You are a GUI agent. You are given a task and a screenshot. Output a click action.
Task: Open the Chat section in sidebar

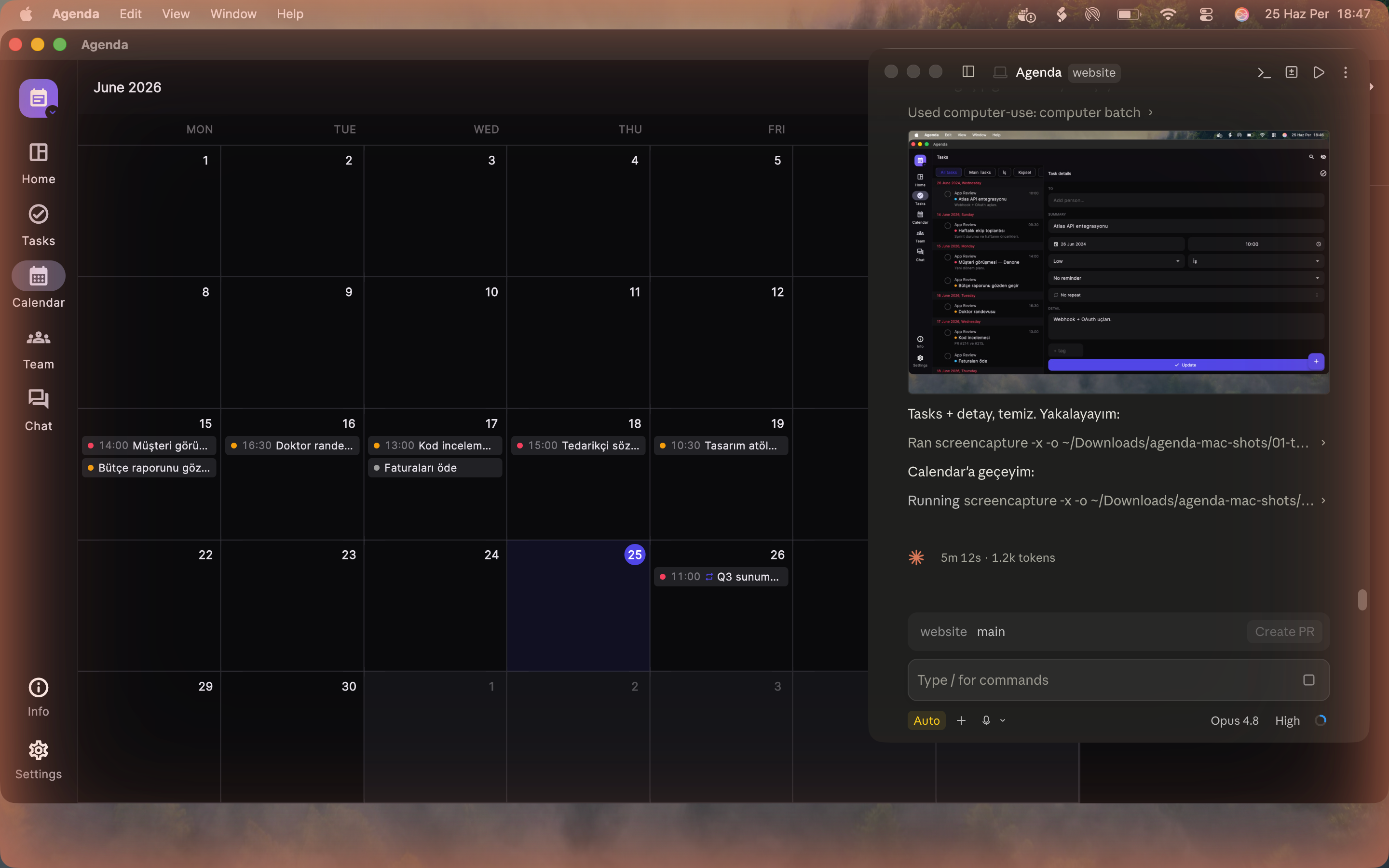click(x=39, y=410)
